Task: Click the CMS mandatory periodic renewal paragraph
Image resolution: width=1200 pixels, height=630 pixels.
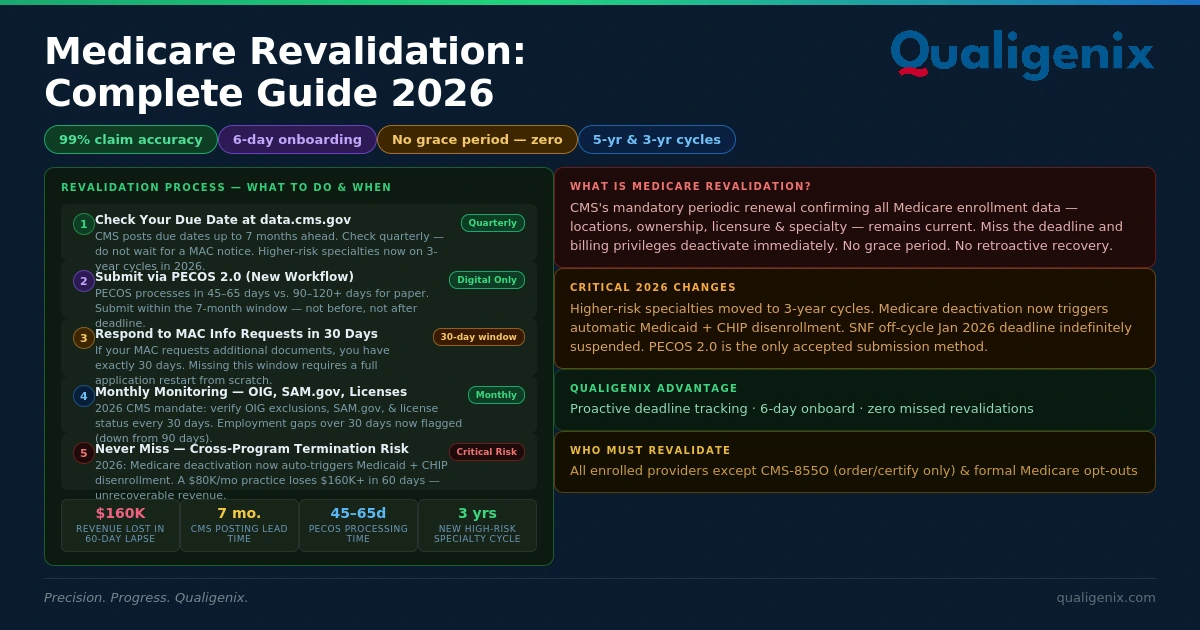Action: 846,227
